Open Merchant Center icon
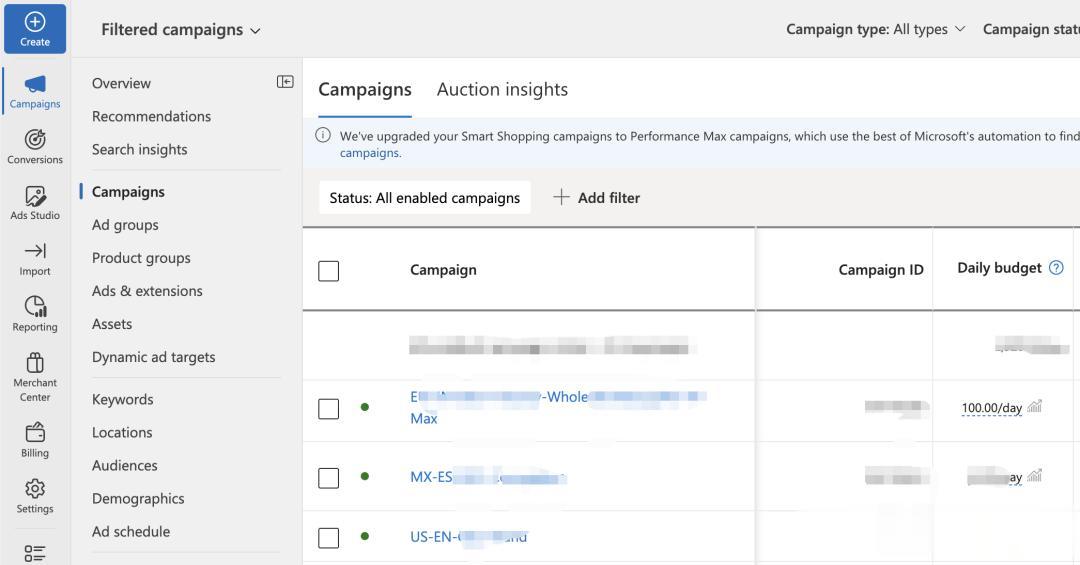 point(35,362)
